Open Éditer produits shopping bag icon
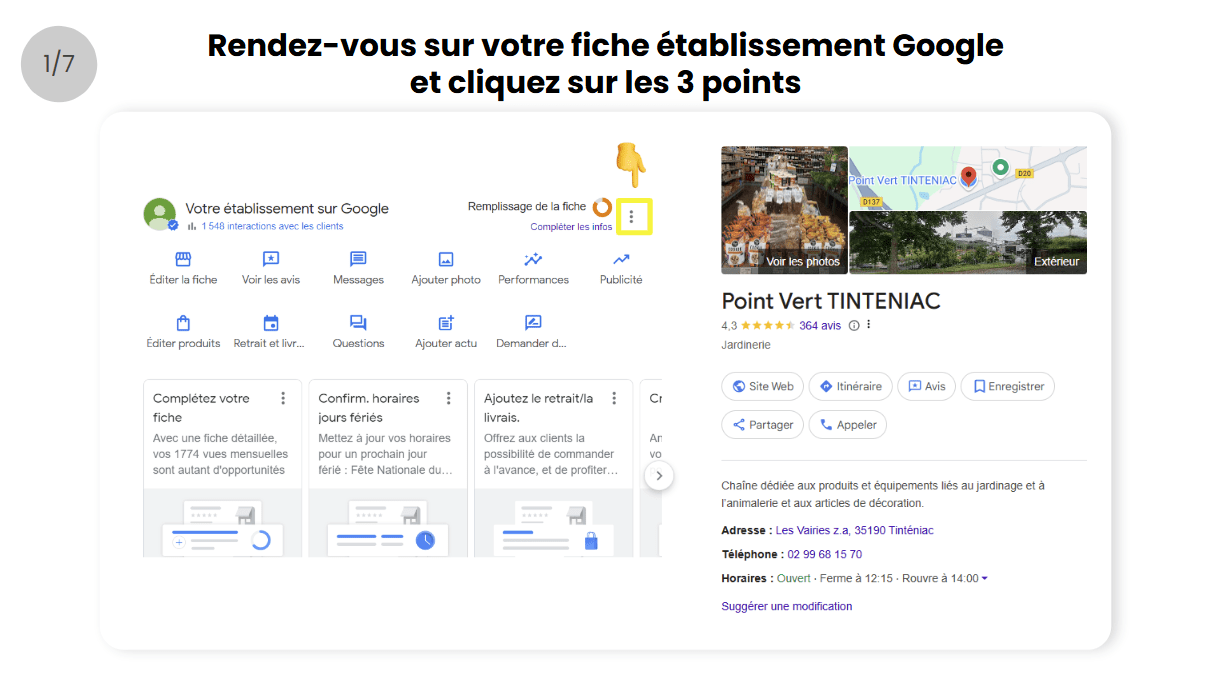Screen dimensions: 1210x676 [183, 323]
